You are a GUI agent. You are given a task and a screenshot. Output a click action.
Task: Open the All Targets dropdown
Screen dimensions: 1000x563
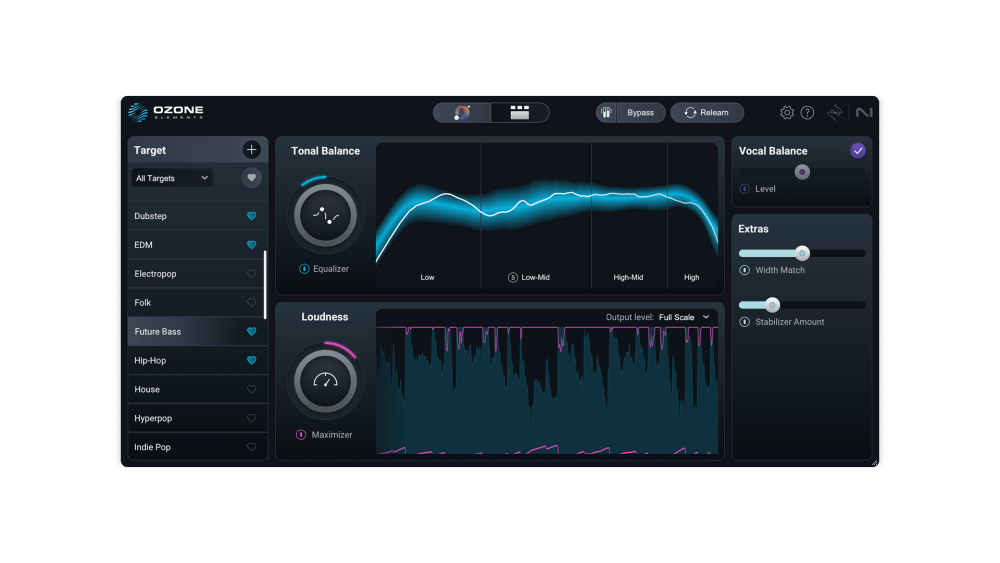tap(172, 178)
